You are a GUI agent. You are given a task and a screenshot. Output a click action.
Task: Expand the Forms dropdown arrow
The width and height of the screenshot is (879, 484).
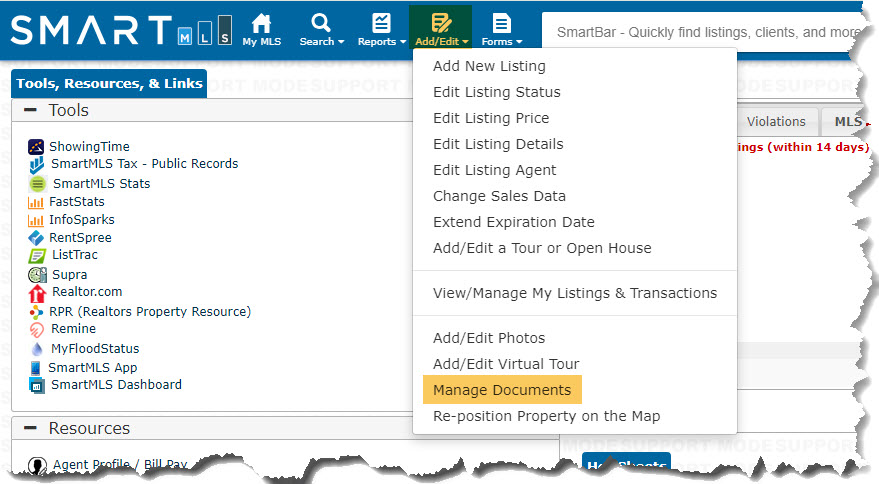pyautogui.click(x=519, y=42)
